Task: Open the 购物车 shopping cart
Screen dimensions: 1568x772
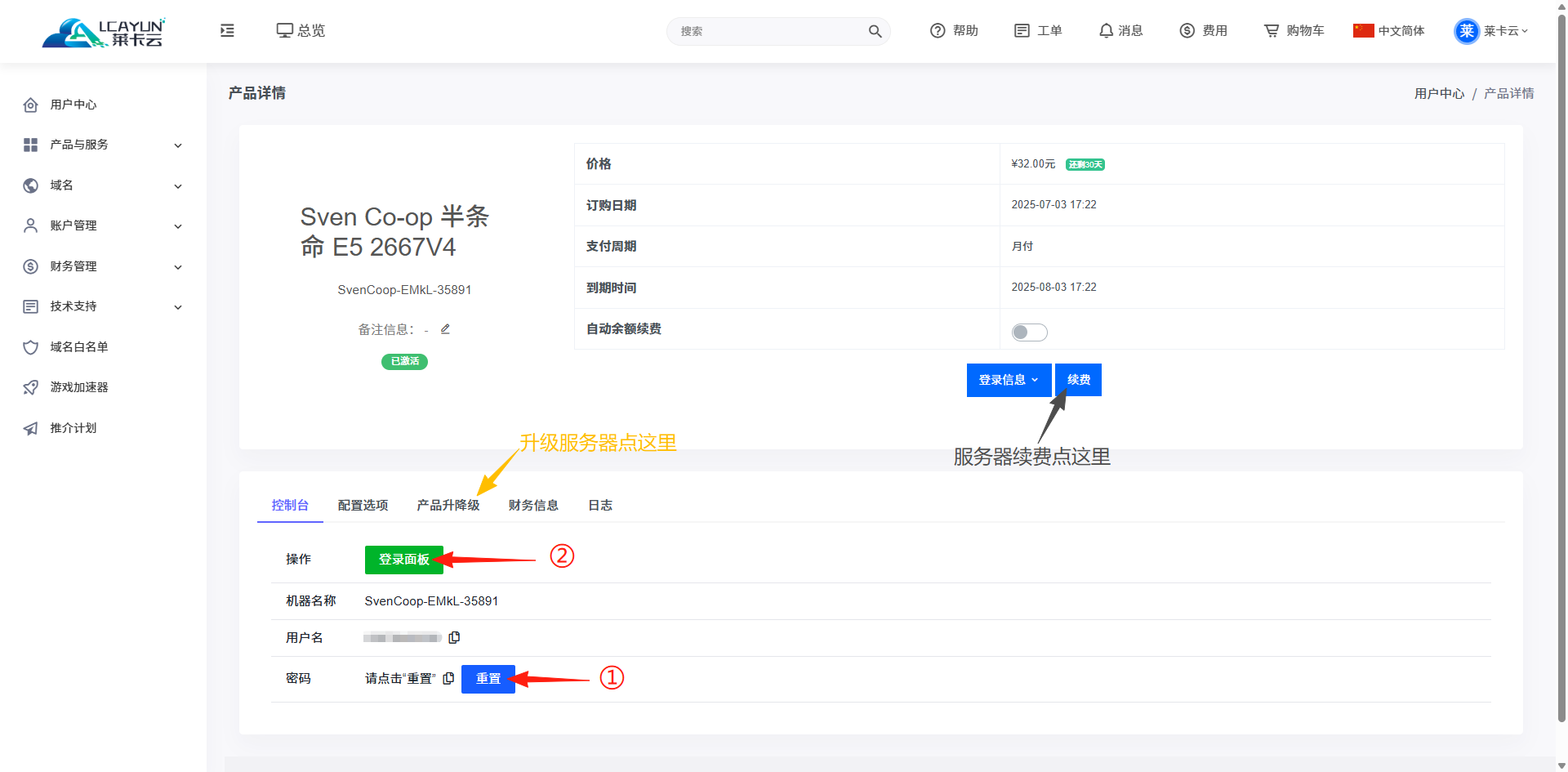Action: pyautogui.click(x=1294, y=30)
